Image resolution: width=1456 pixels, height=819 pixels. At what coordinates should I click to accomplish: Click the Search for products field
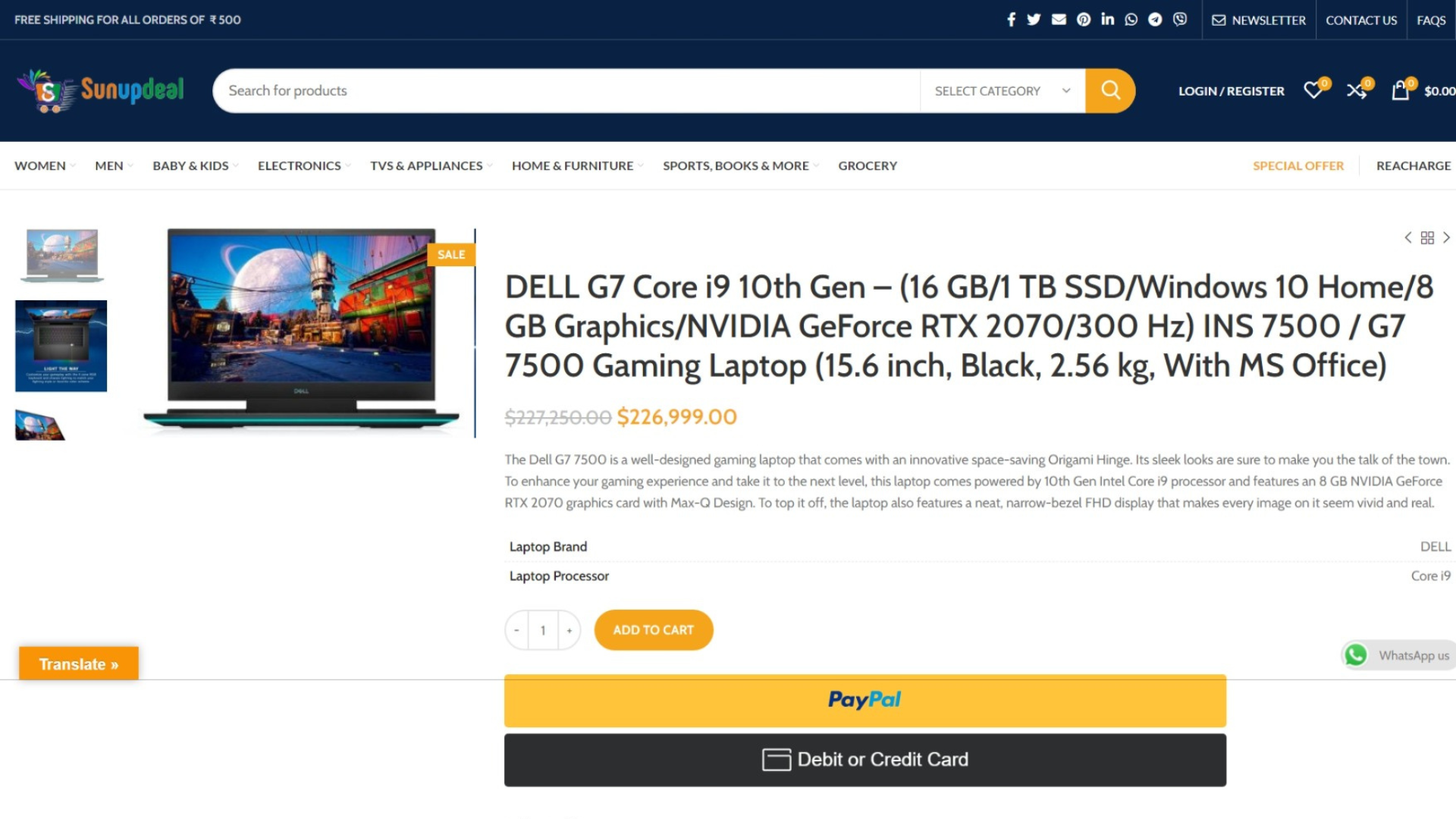pyautogui.click(x=567, y=91)
